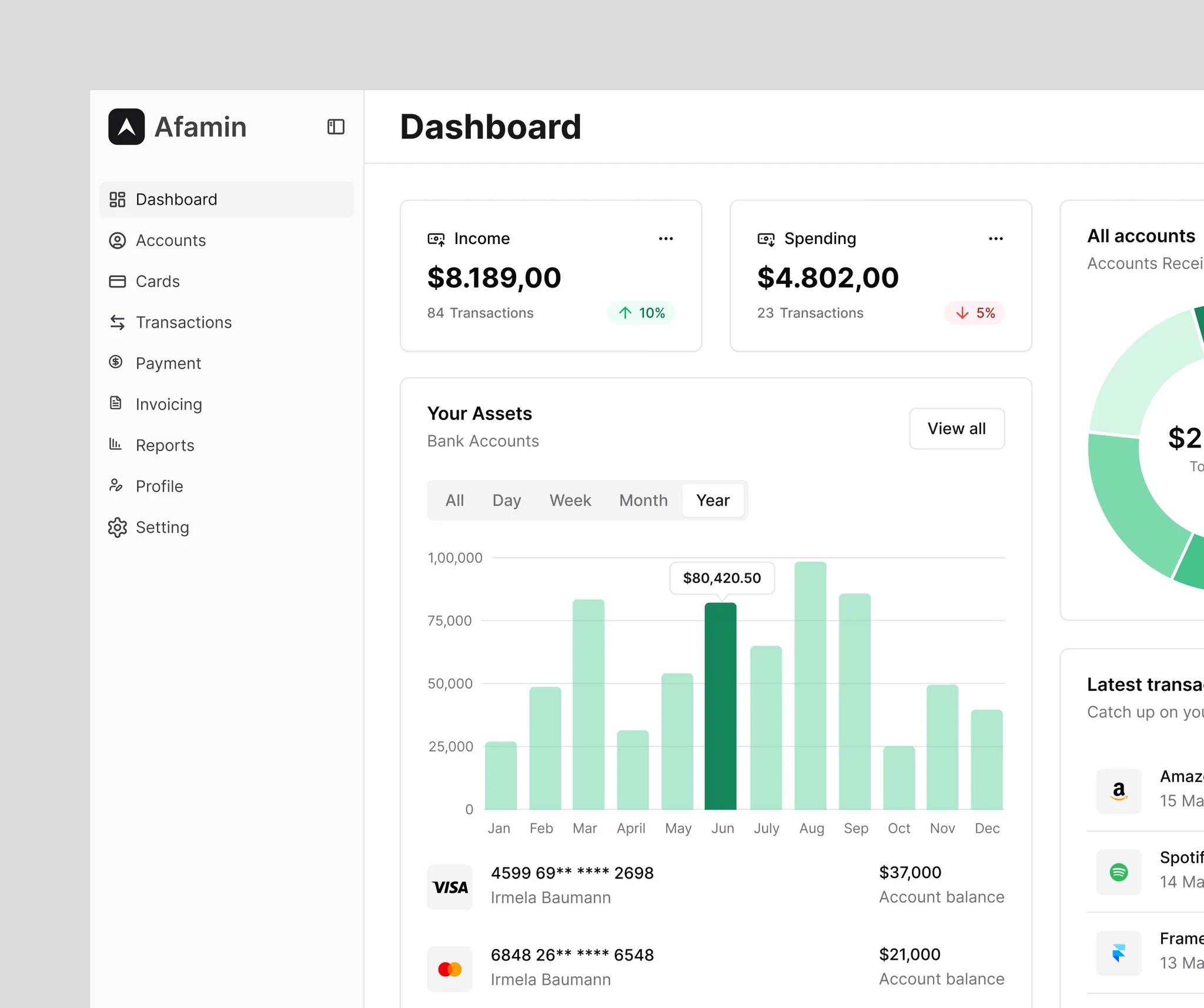Click the Profile person-edit icon
The image size is (1204, 1008).
pos(116,485)
